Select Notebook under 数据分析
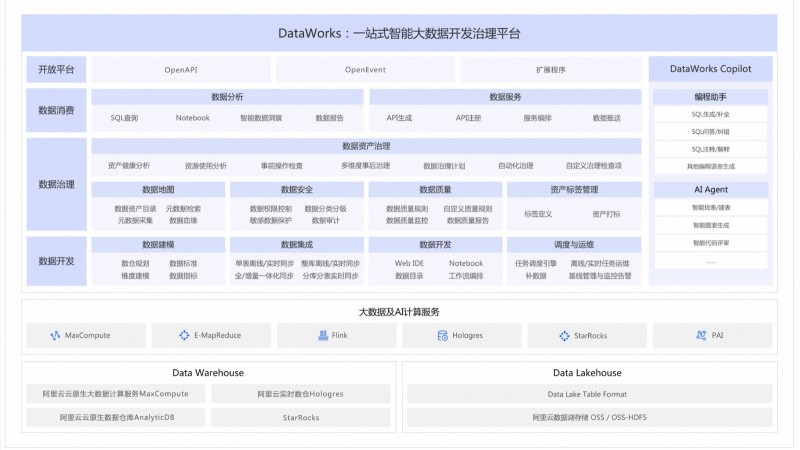800x450 pixels. coord(192,118)
